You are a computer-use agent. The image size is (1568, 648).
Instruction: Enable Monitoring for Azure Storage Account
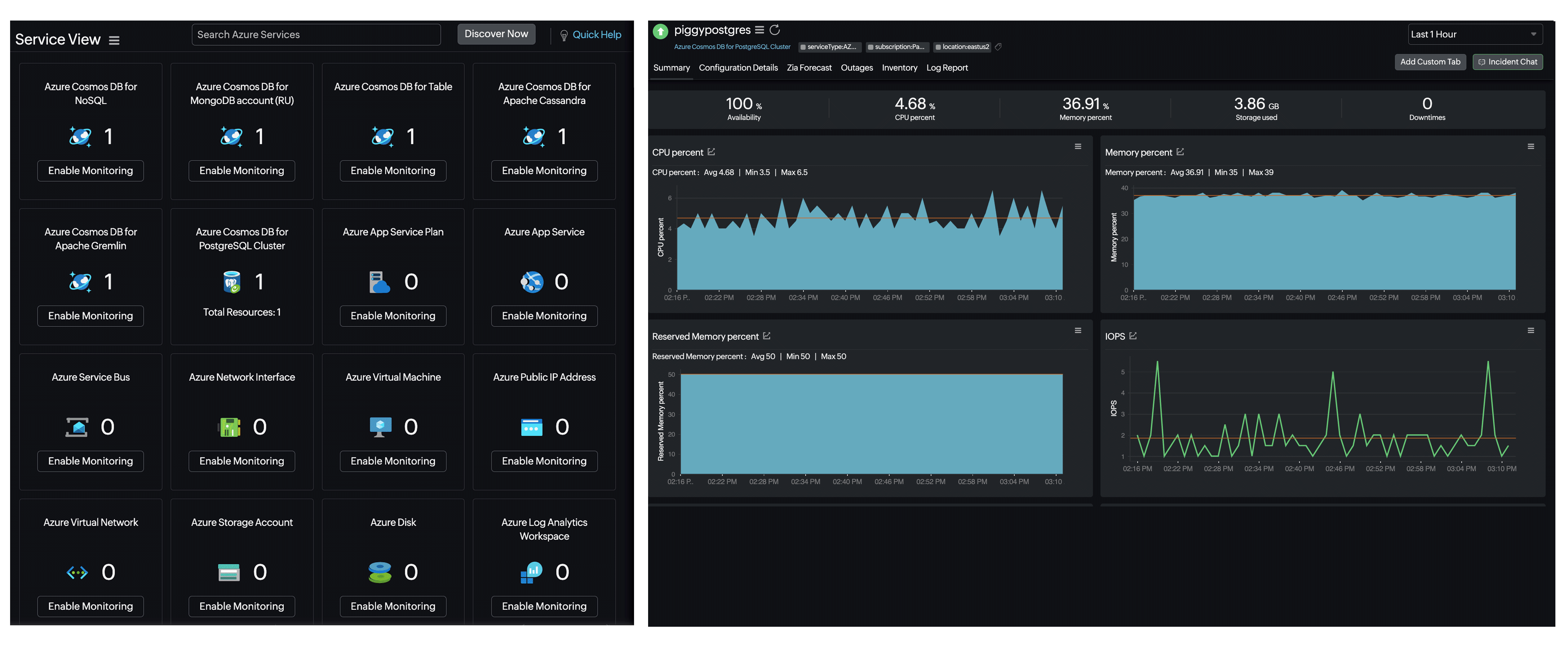click(242, 606)
